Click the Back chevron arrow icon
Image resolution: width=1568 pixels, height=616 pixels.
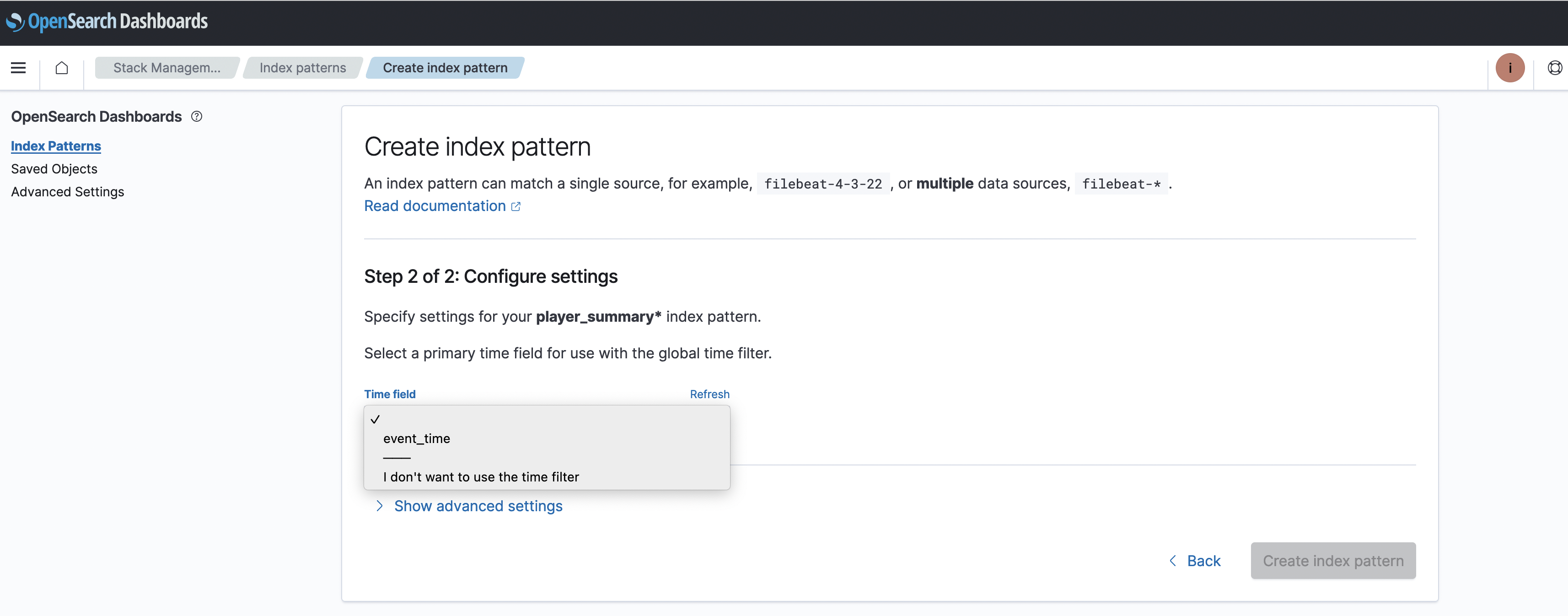tap(1172, 561)
